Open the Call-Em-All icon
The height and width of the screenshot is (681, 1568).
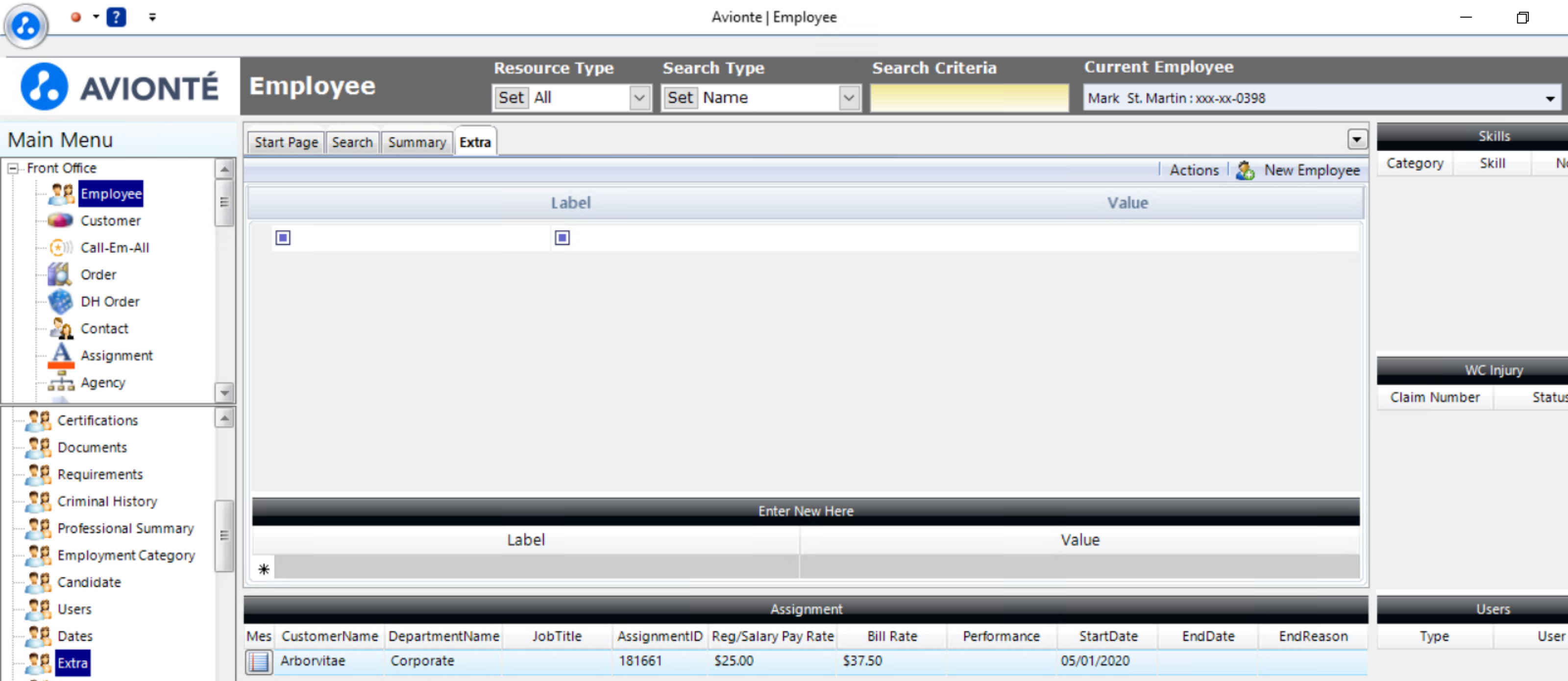[60, 248]
